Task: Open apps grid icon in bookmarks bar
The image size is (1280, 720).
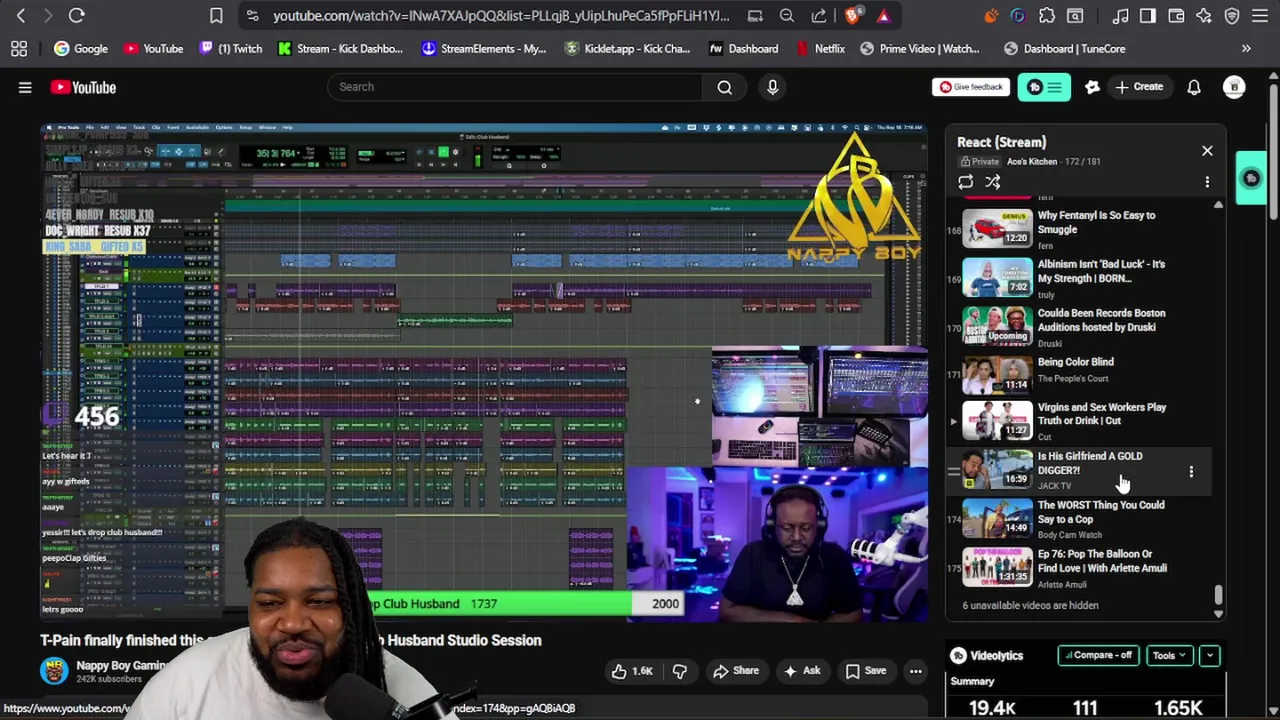Action: coord(19,48)
